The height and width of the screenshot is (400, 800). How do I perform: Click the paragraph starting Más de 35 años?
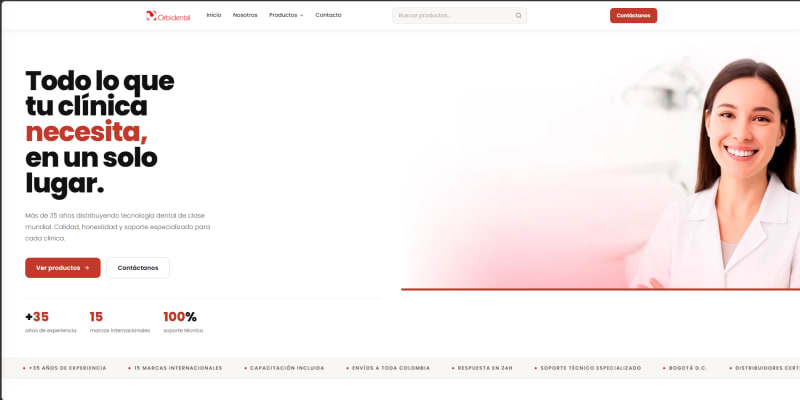pyautogui.click(x=118, y=227)
